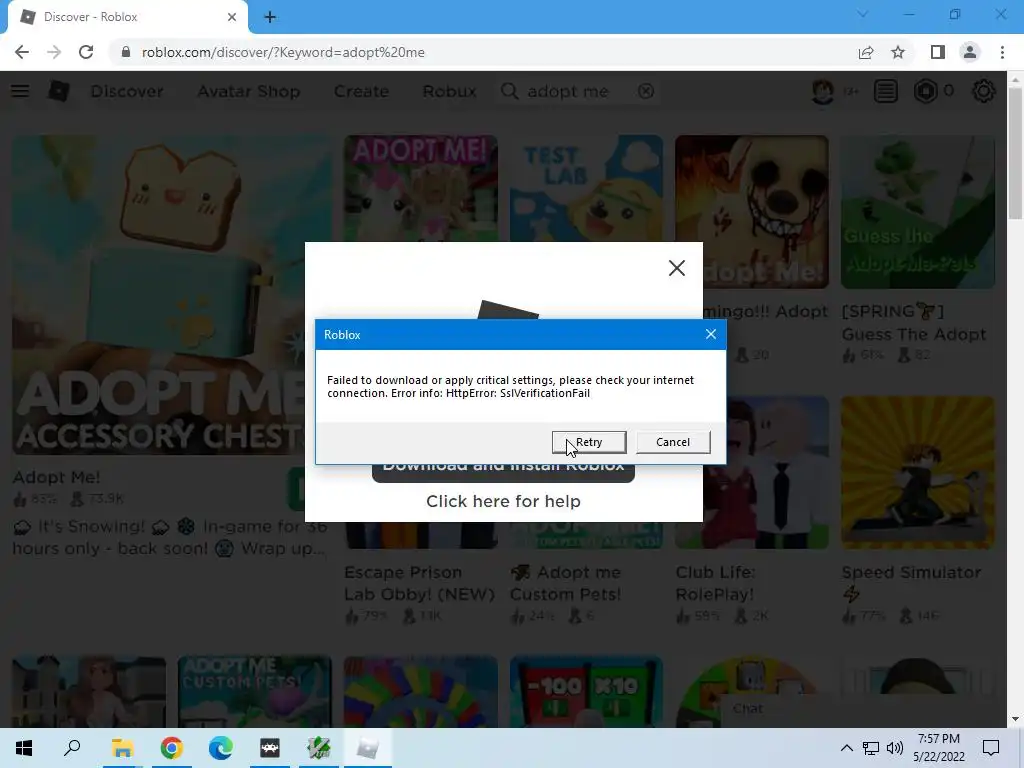Screen dimensions: 1024x768
Task: Click 'Escape Prison Lab Obby! (NEW)' title
Action: [x=419, y=583]
